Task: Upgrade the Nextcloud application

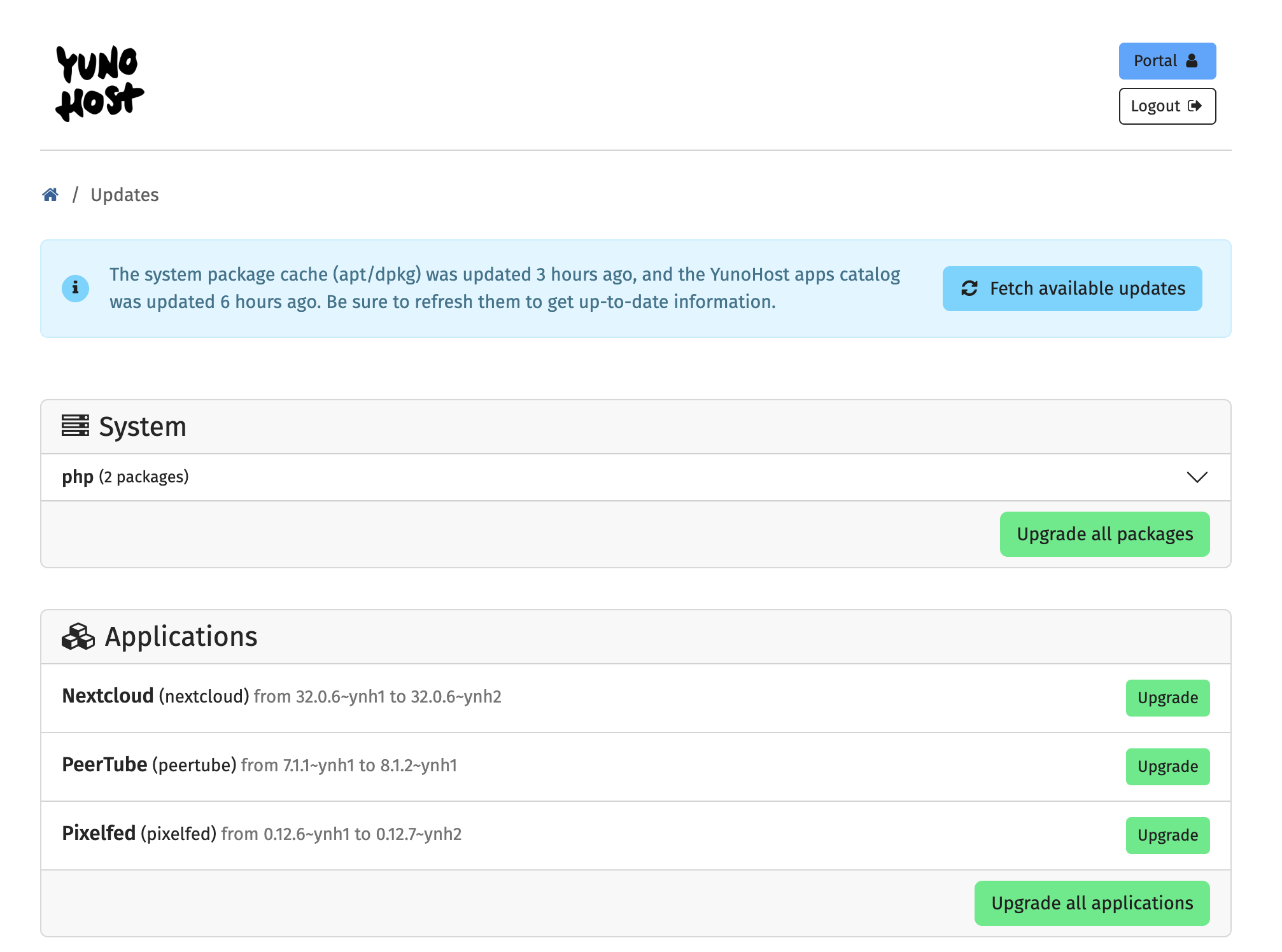Action: (1167, 697)
